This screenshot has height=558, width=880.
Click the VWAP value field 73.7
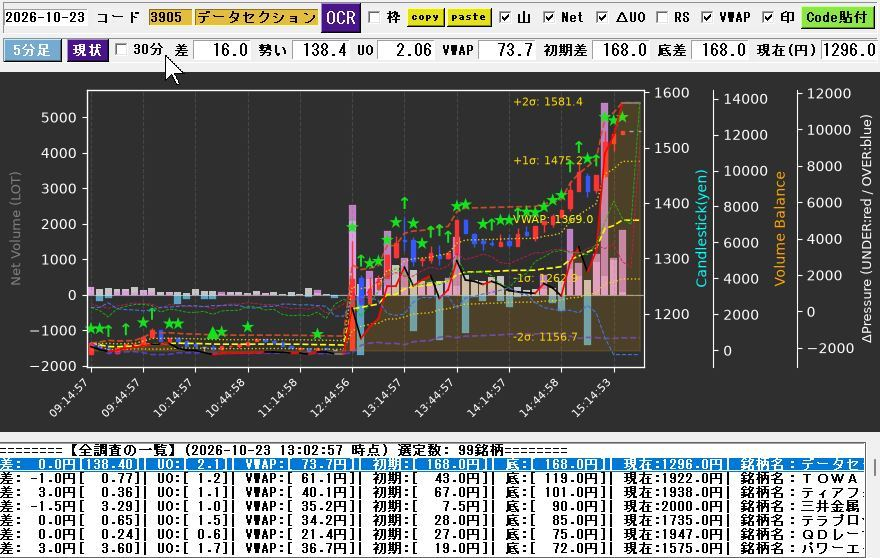tap(508, 50)
